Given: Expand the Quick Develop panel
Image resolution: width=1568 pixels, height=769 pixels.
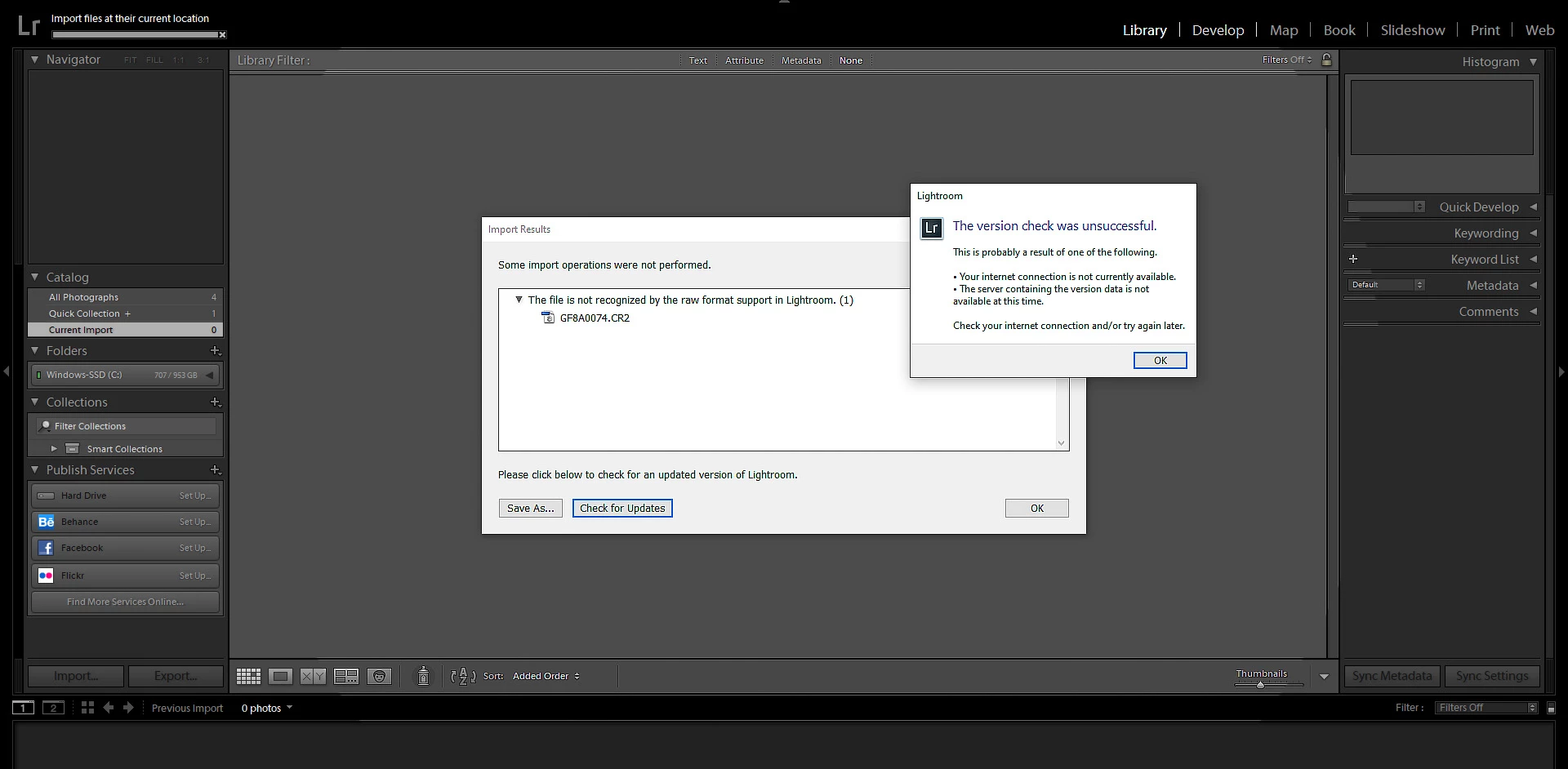Looking at the screenshot, I should [x=1533, y=207].
